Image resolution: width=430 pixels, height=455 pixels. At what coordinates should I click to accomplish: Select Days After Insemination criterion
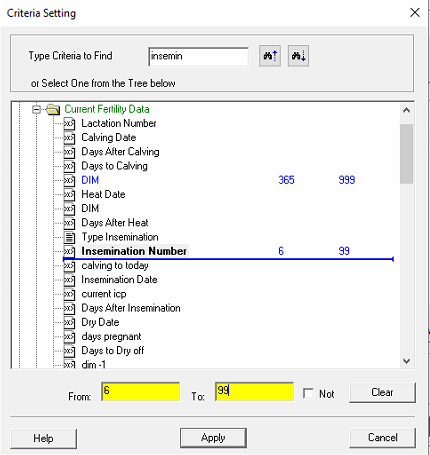pyautogui.click(x=131, y=308)
